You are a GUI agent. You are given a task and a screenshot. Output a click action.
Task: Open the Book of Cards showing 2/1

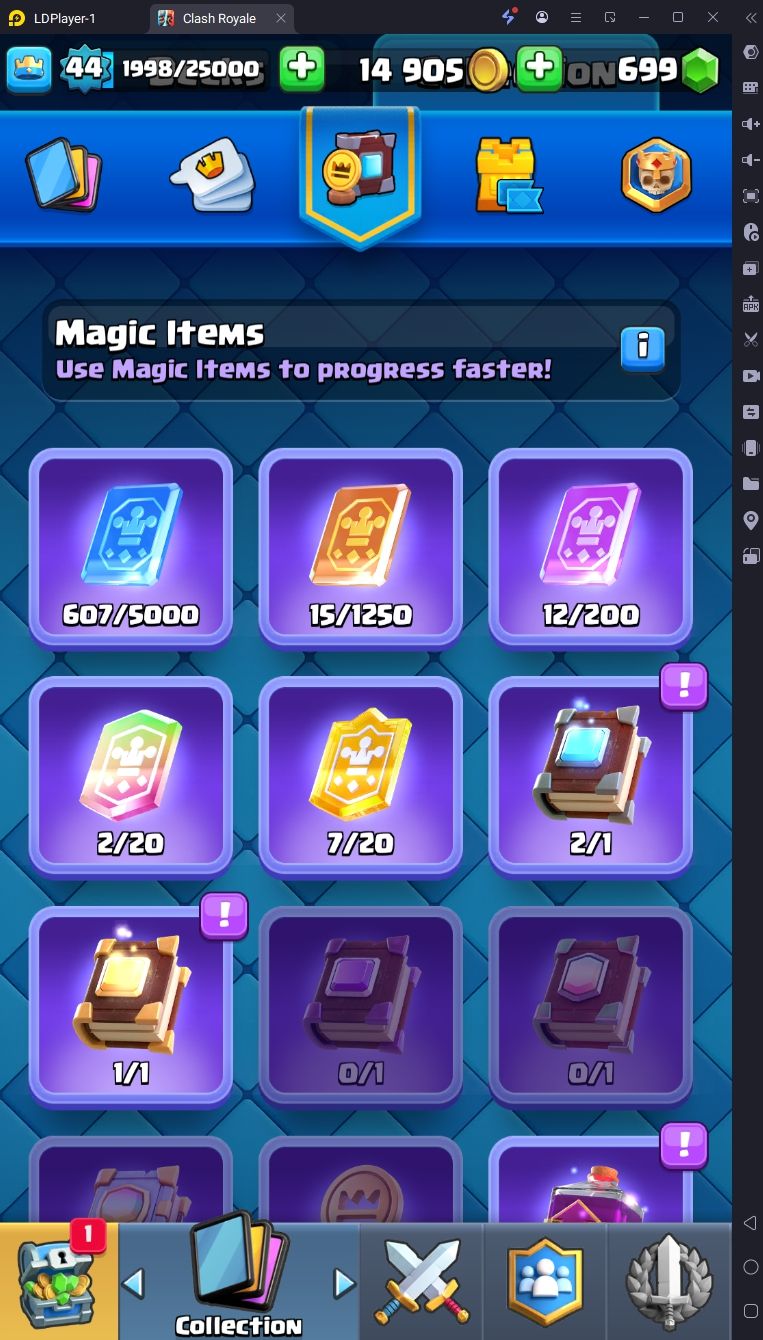click(590, 777)
